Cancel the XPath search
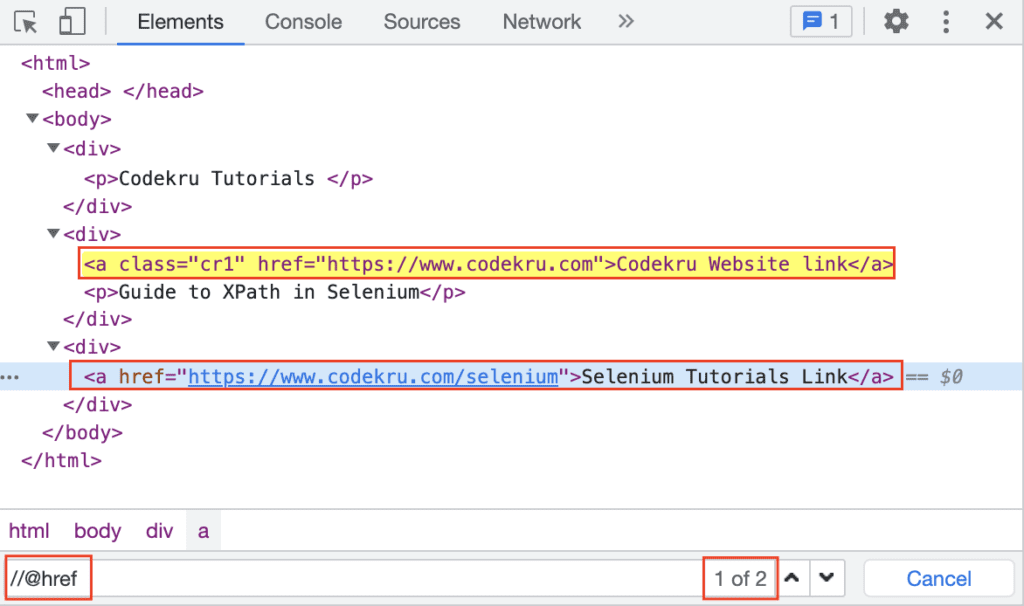Viewport: 1024px width, 606px height. pos(938,577)
